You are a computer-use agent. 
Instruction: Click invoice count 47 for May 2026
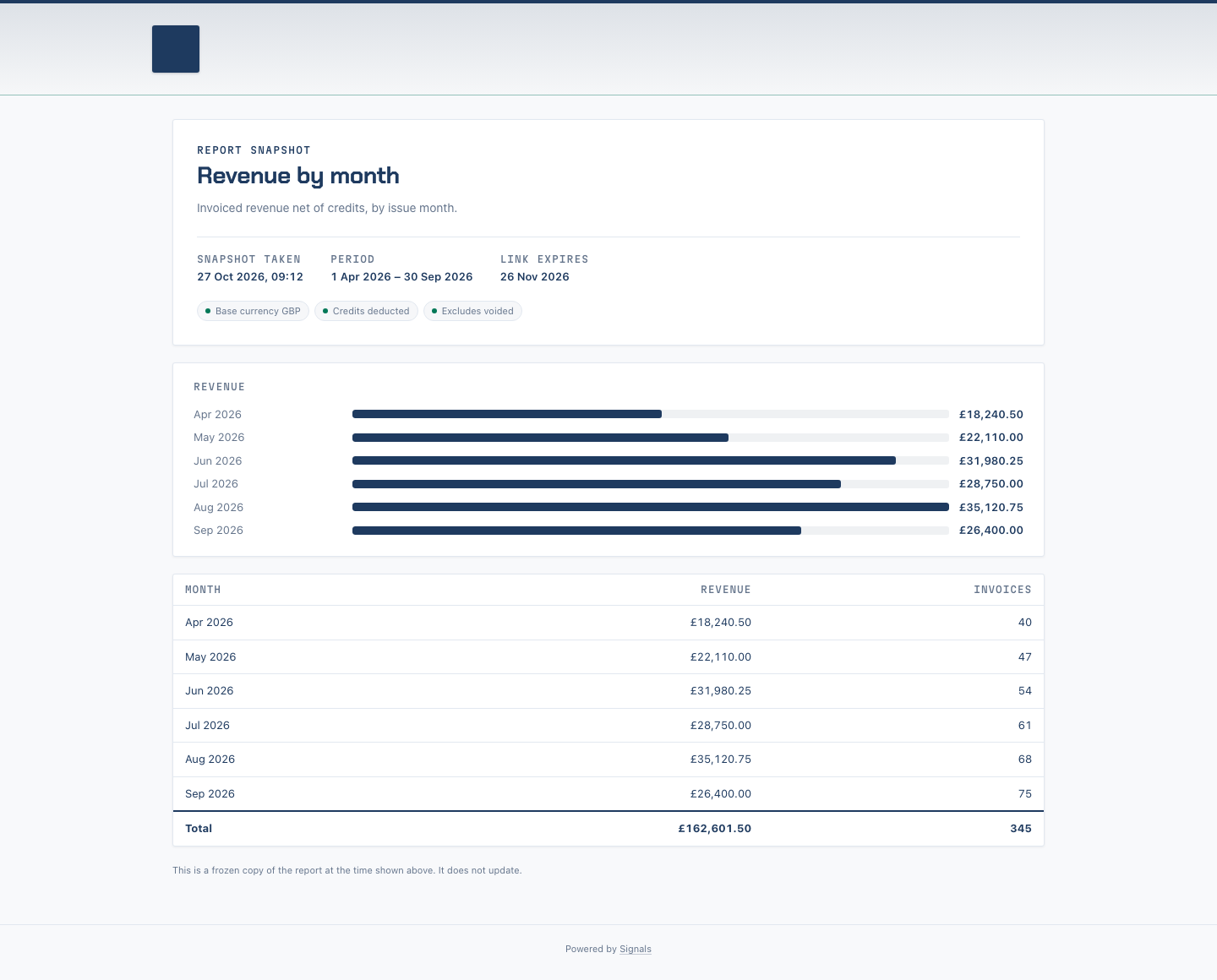[1025, 657]
